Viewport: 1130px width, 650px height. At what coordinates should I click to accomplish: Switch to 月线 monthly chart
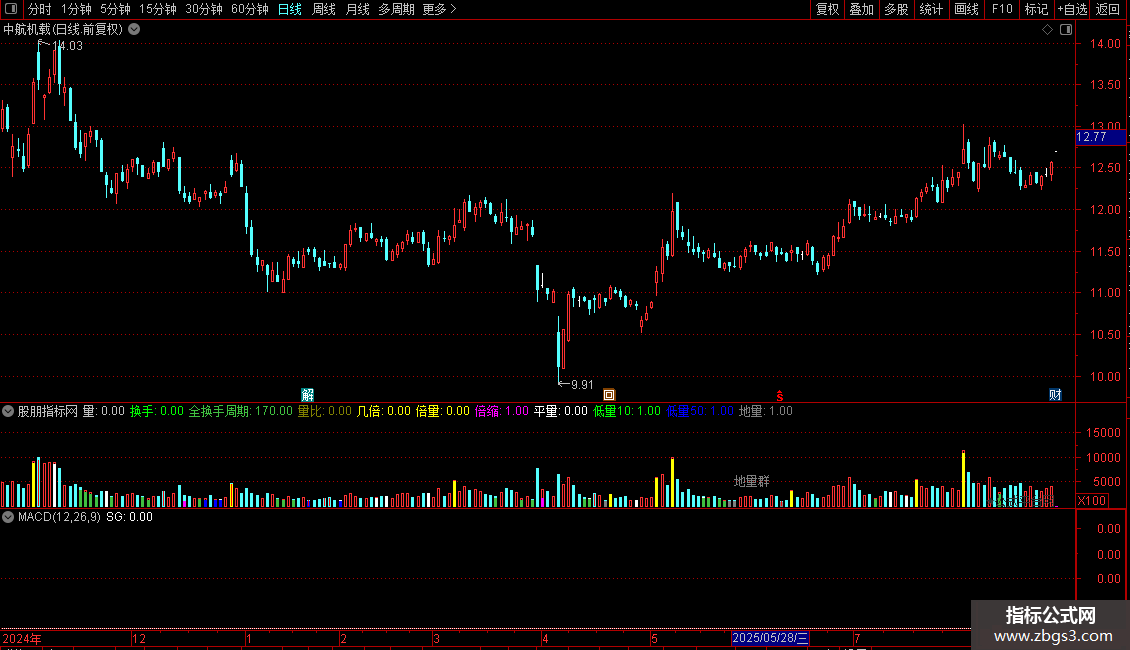(x=357, y=9)
